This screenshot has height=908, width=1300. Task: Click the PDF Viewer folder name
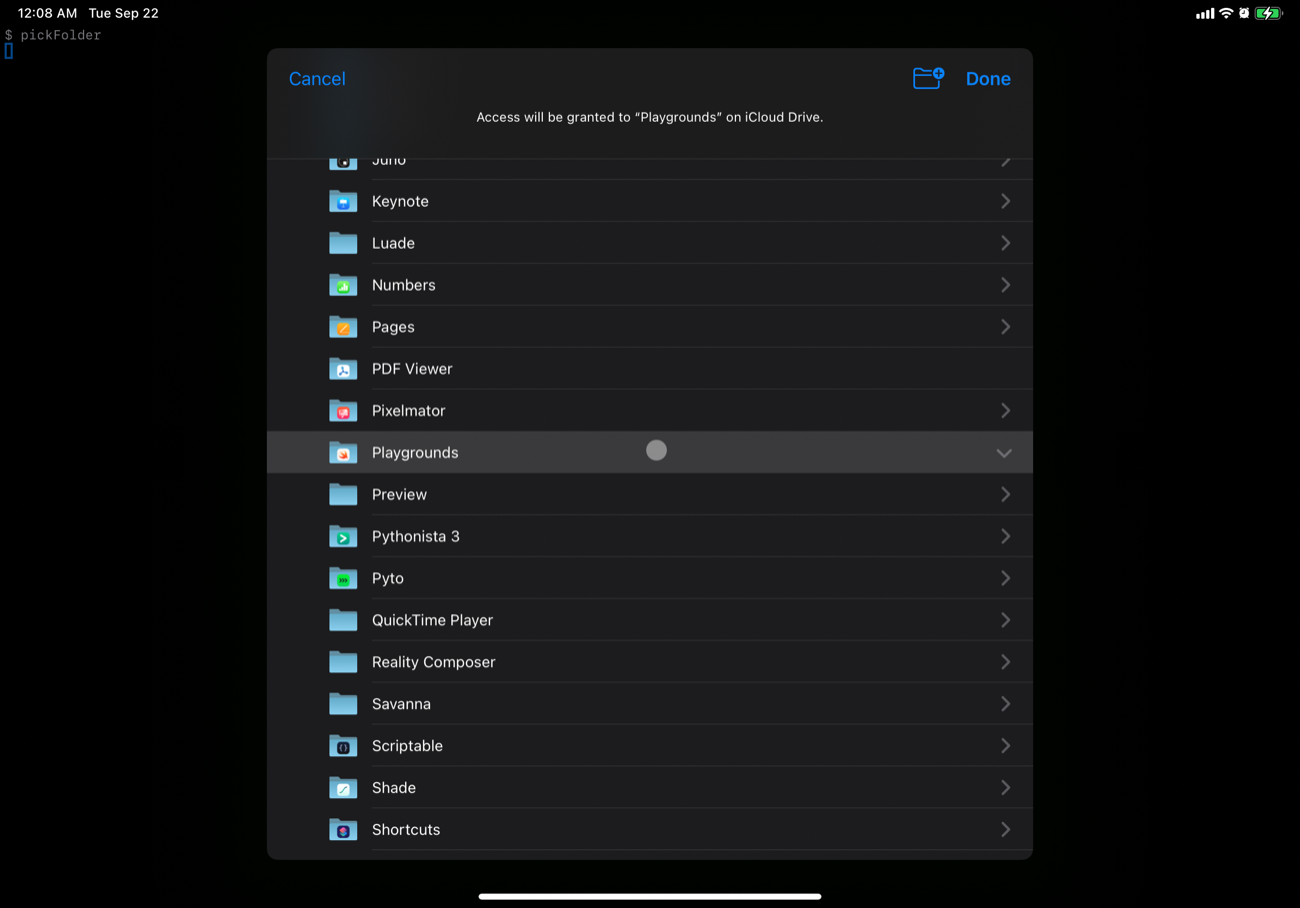click(x=412, y=369)
